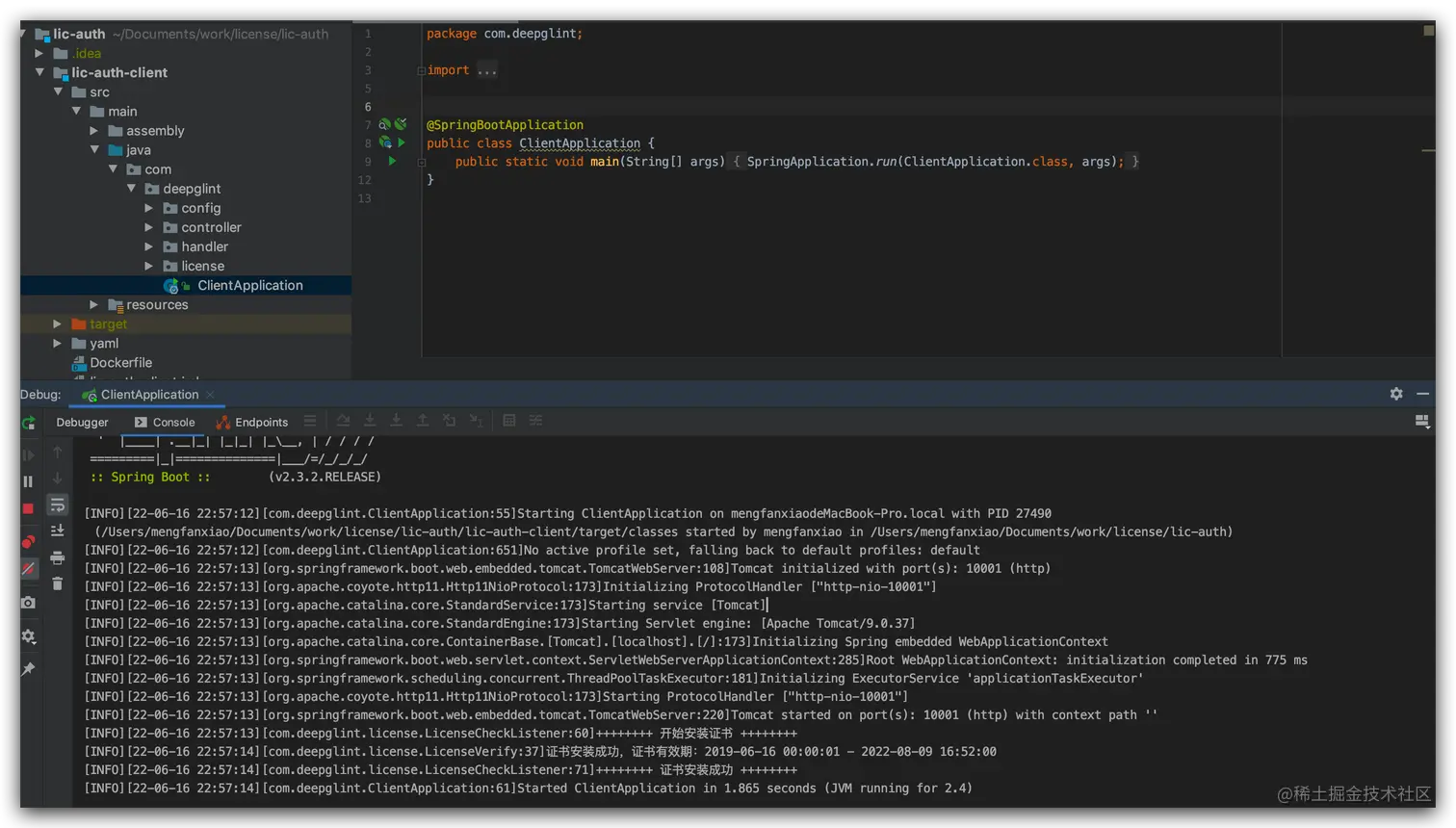Click Step Into icon
Screen dimensions: 1456x828
click(x=370, y=421)
